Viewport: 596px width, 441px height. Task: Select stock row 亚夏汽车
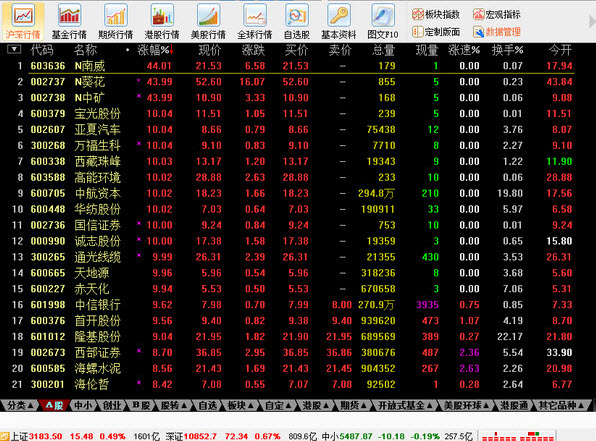pos(291,130)
